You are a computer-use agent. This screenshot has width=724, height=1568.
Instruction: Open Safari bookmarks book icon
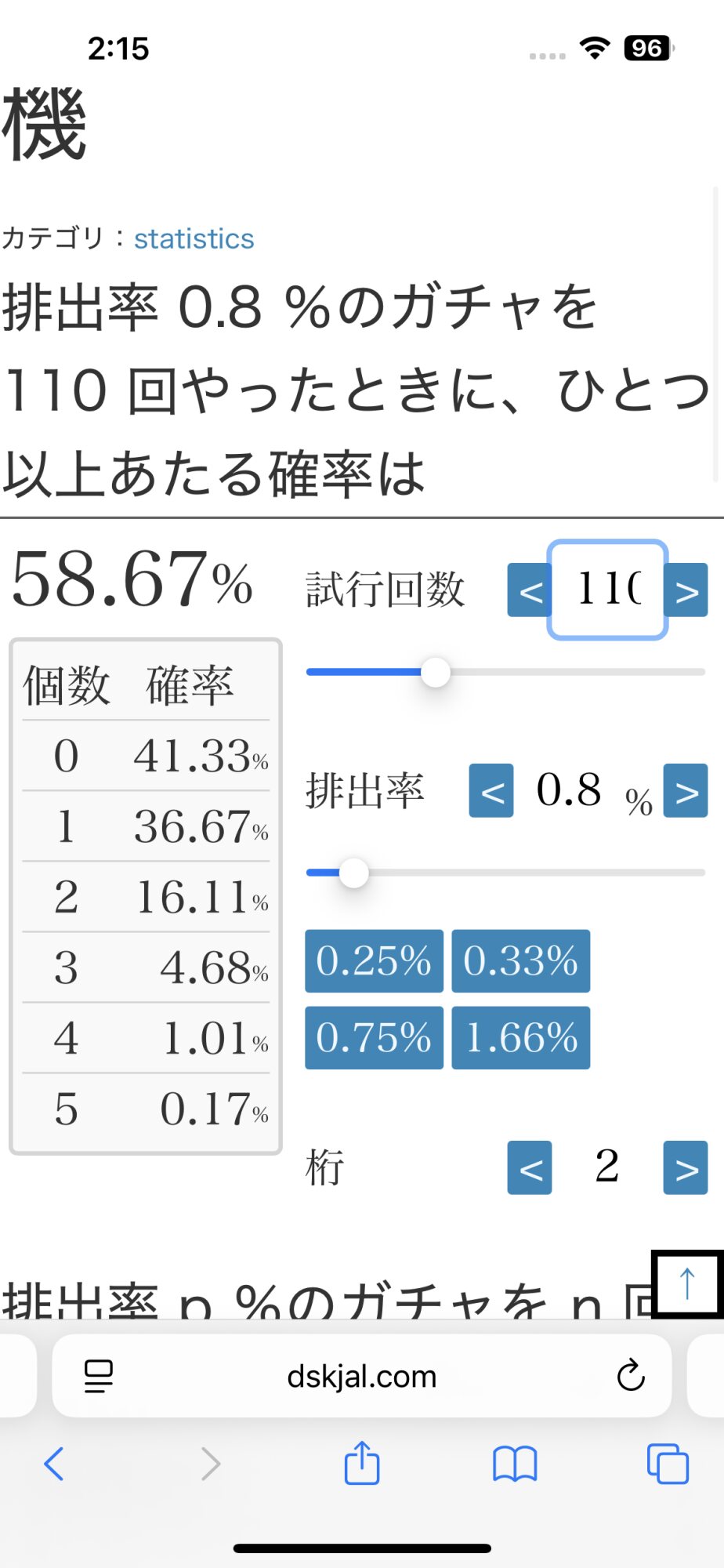tap(515, 1463)
